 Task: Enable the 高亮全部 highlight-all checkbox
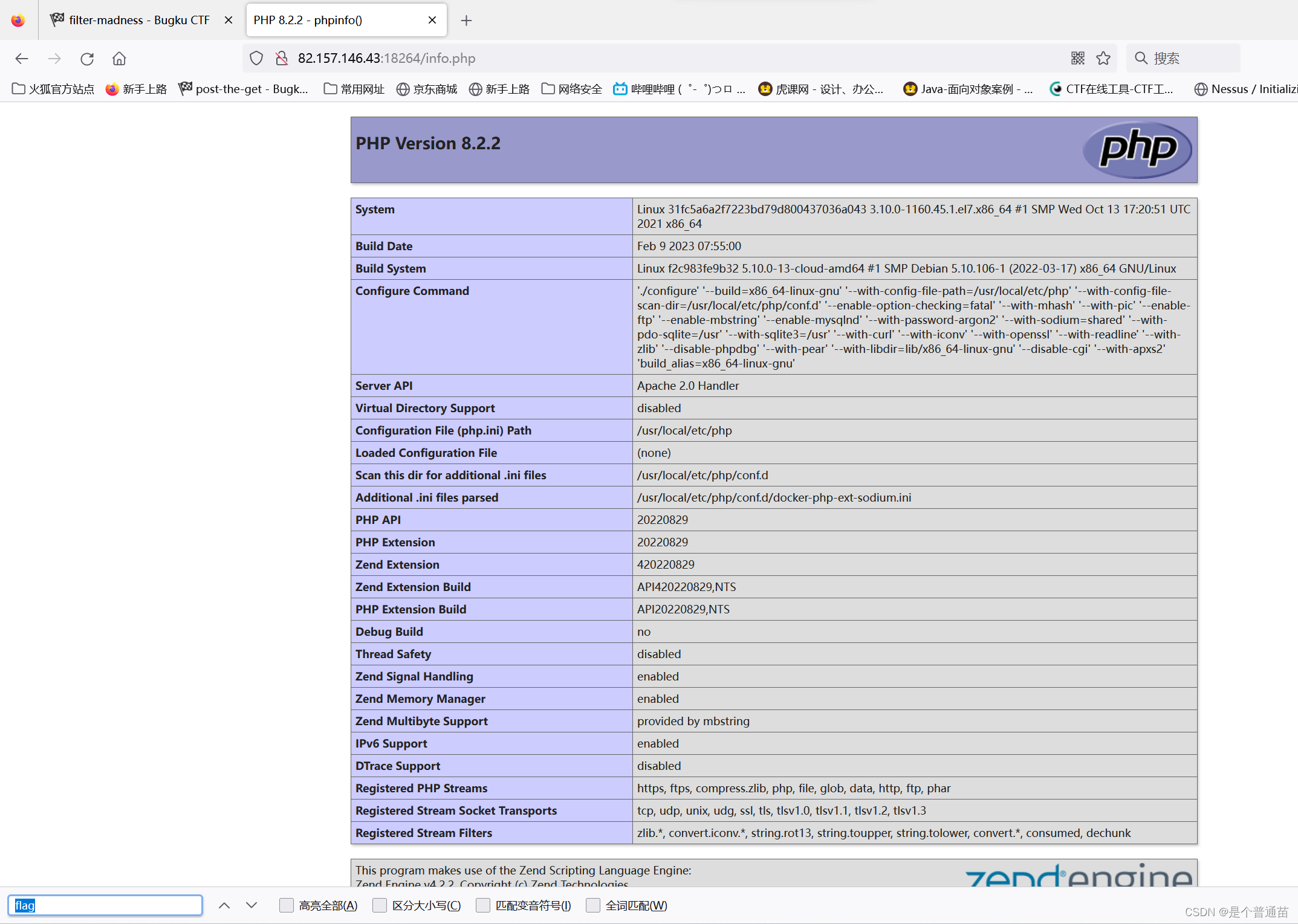[286, 905]
